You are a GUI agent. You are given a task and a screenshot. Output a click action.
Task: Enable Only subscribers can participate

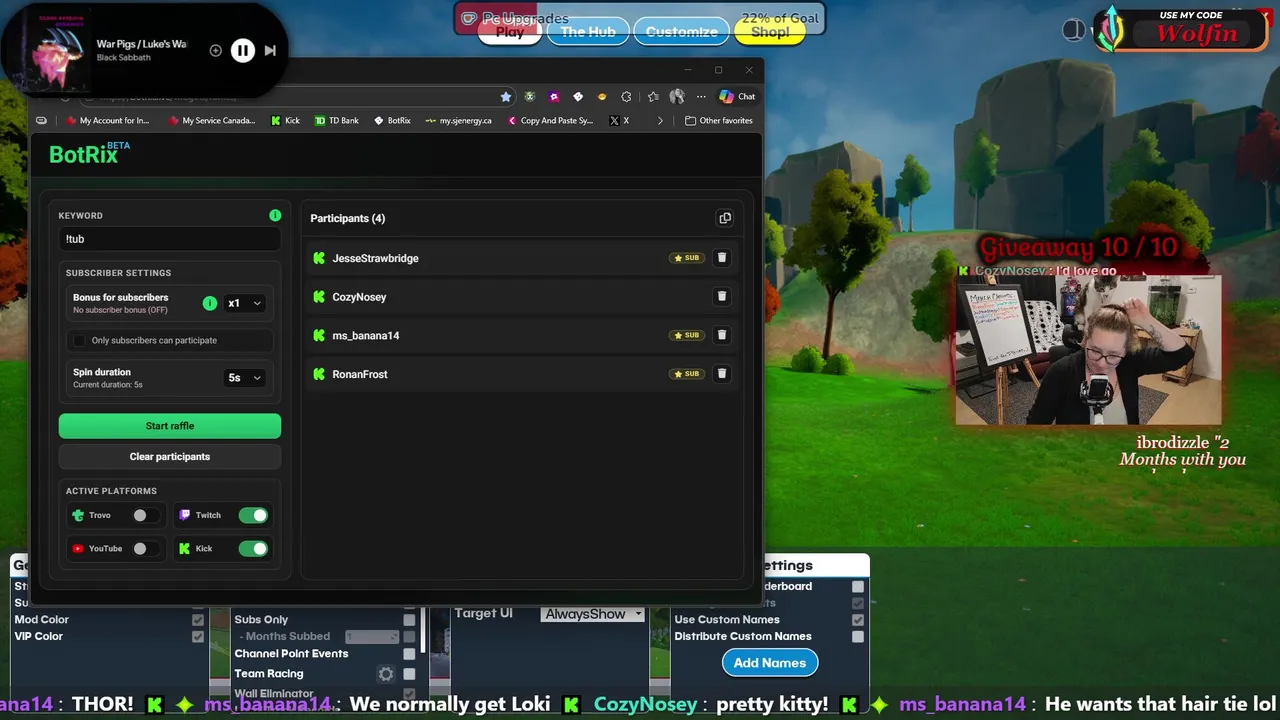pos(79,341)
